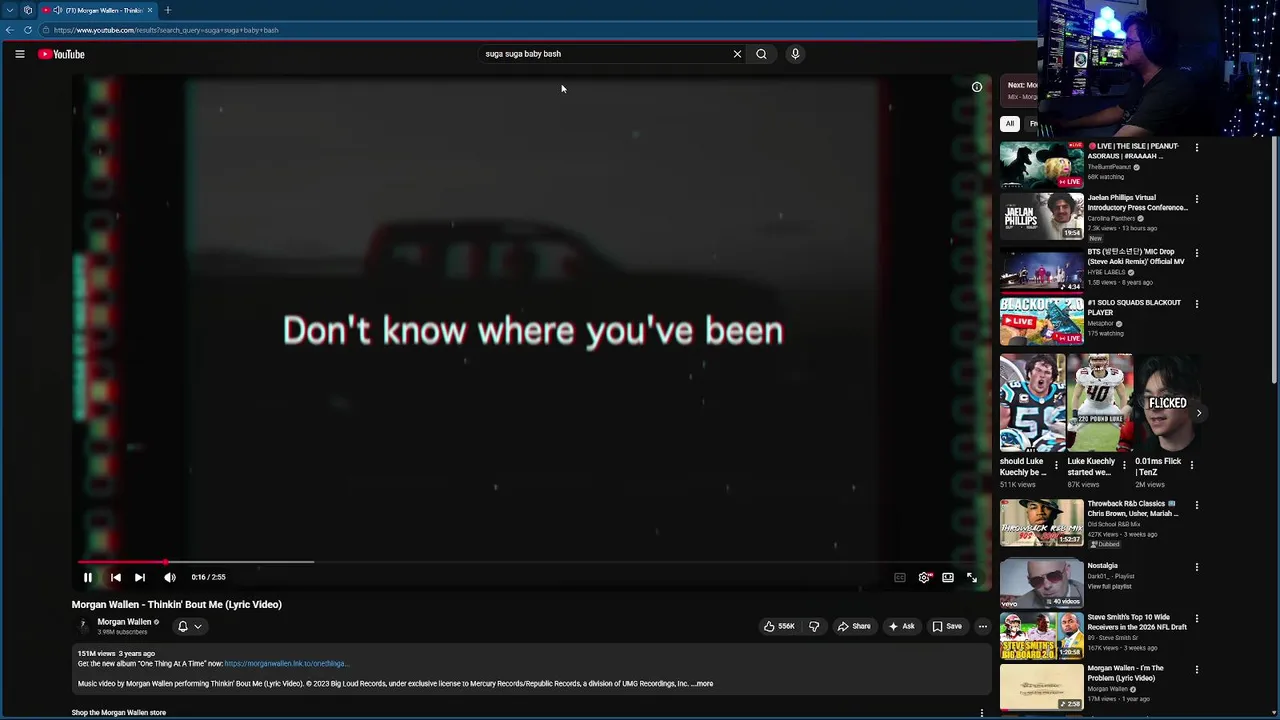This screenshot has width=1280, height=720.
Task: Open options for Jaelan Phillips video
Action: 1197,200
